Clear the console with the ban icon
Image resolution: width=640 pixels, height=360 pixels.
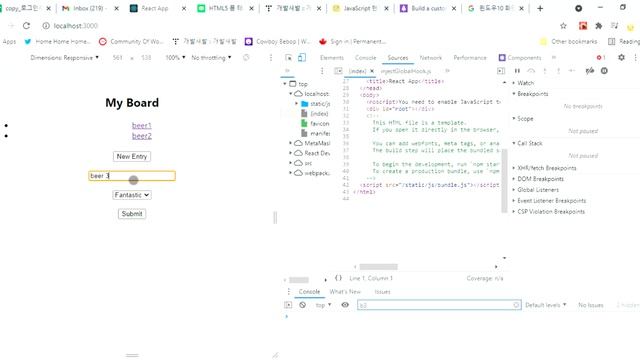click(x=302, y=305)
